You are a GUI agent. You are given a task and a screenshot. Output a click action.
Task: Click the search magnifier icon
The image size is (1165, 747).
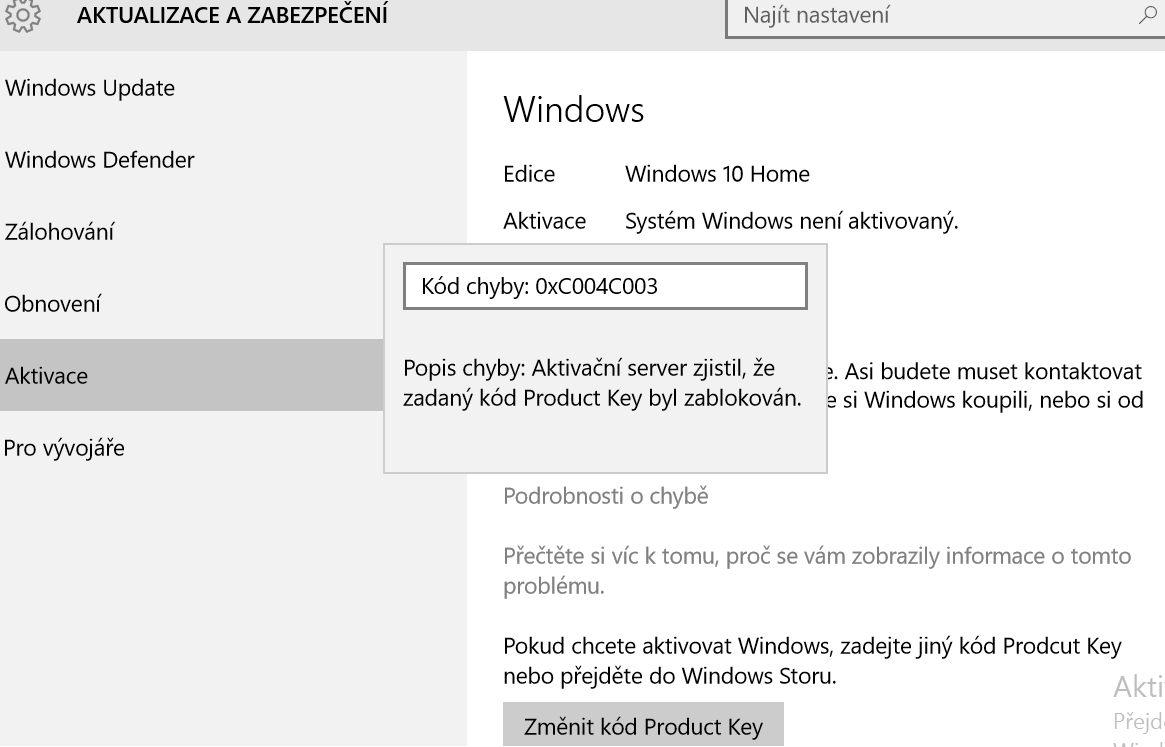(x=1147, y=16)
